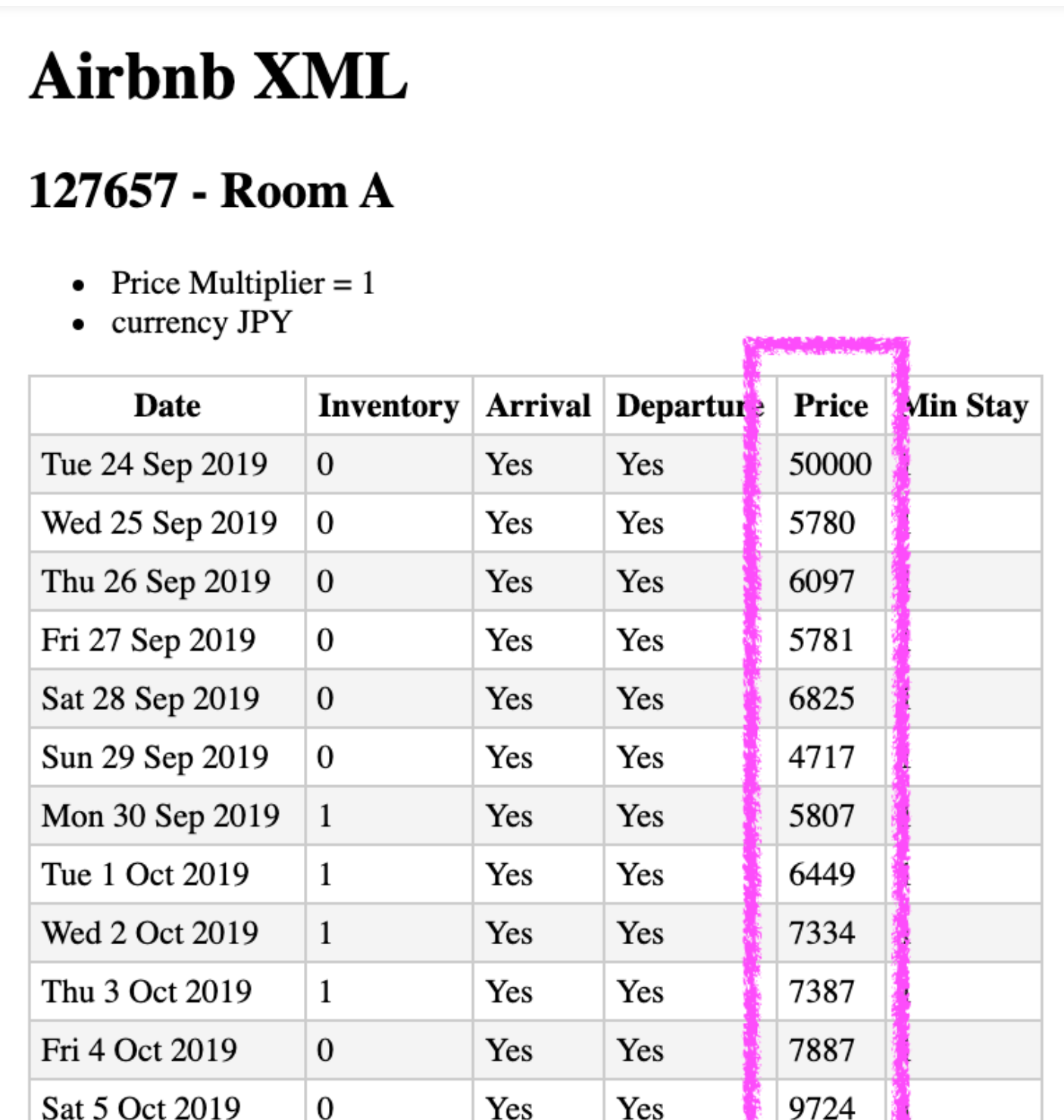Click the Mon 30 Sep 2019 date cell

(161, 816)
